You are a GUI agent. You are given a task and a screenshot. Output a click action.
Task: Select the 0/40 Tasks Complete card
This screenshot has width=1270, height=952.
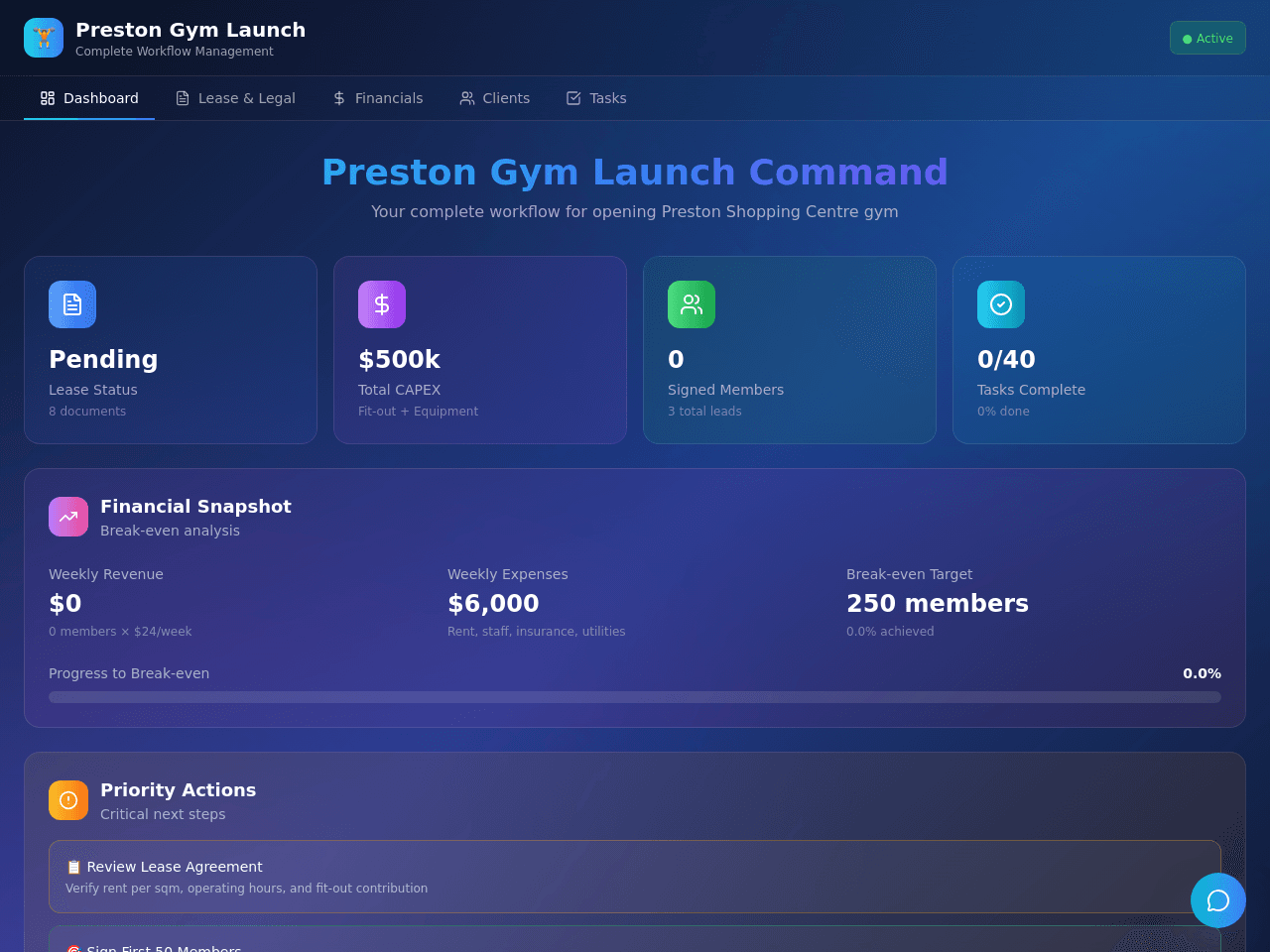(1099, 350)
